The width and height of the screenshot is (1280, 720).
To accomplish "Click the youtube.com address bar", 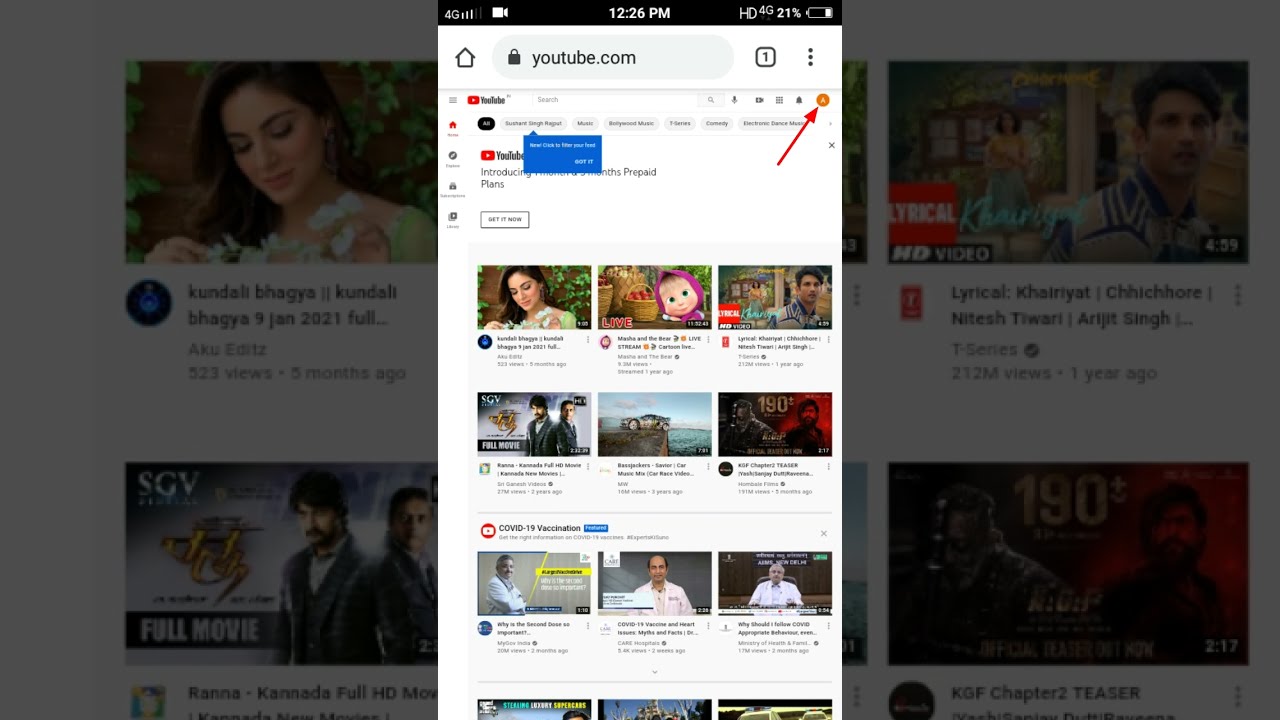I will [x=613, y=58].
